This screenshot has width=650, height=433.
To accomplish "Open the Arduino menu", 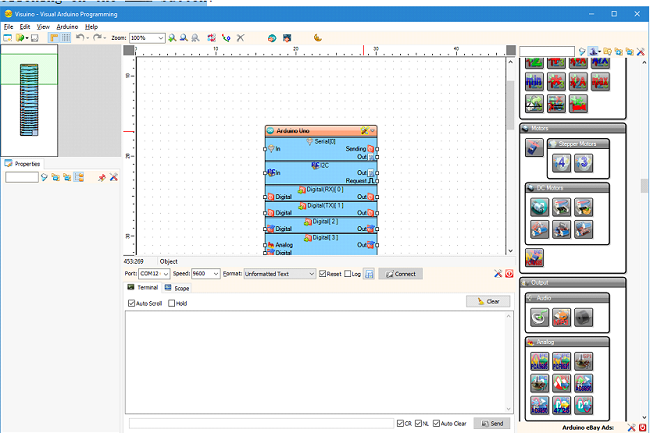I will (x=67, y=27).
